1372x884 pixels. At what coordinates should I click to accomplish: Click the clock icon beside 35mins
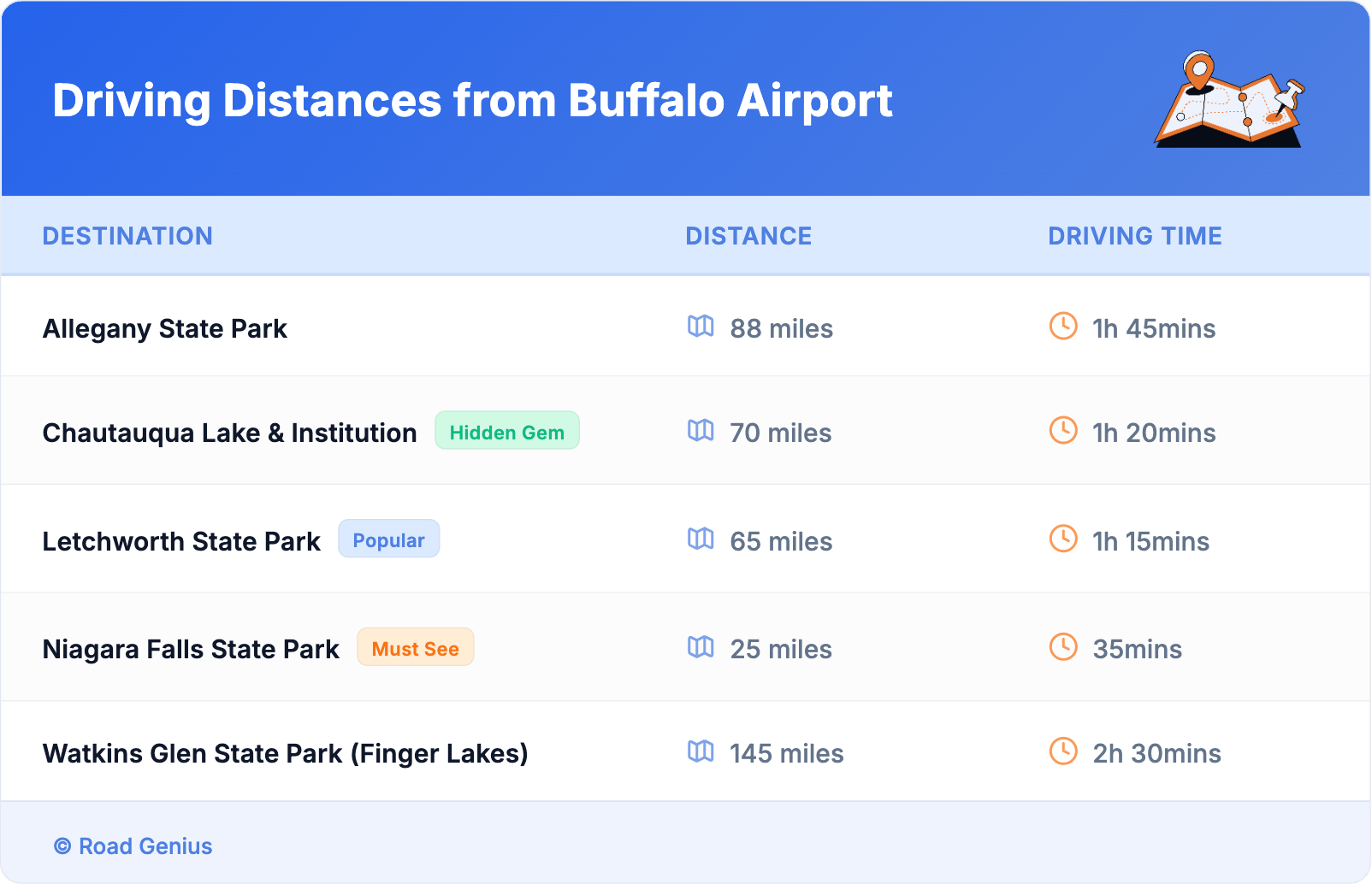(x=1063, y=646)
